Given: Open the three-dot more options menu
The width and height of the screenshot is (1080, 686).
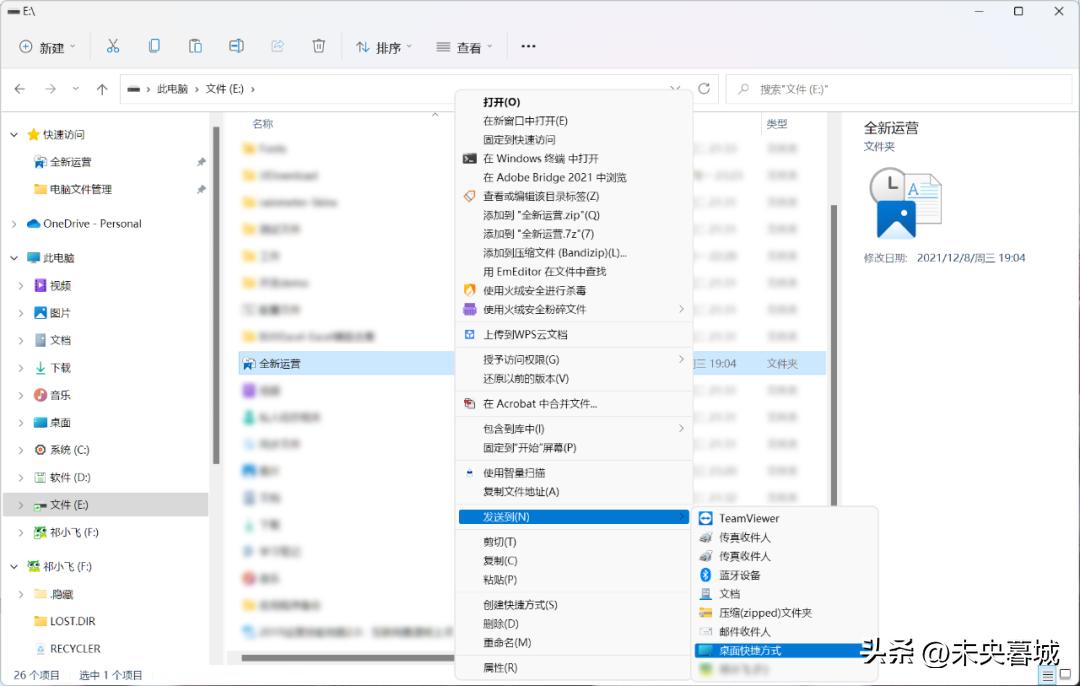Looking at the screenshot, I should tap(529, 46).
